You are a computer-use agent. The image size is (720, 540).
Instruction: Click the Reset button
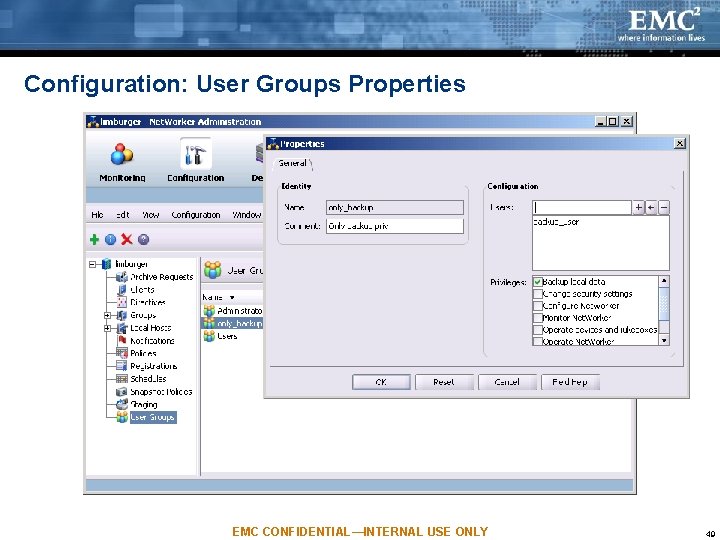tap(444, 382)
